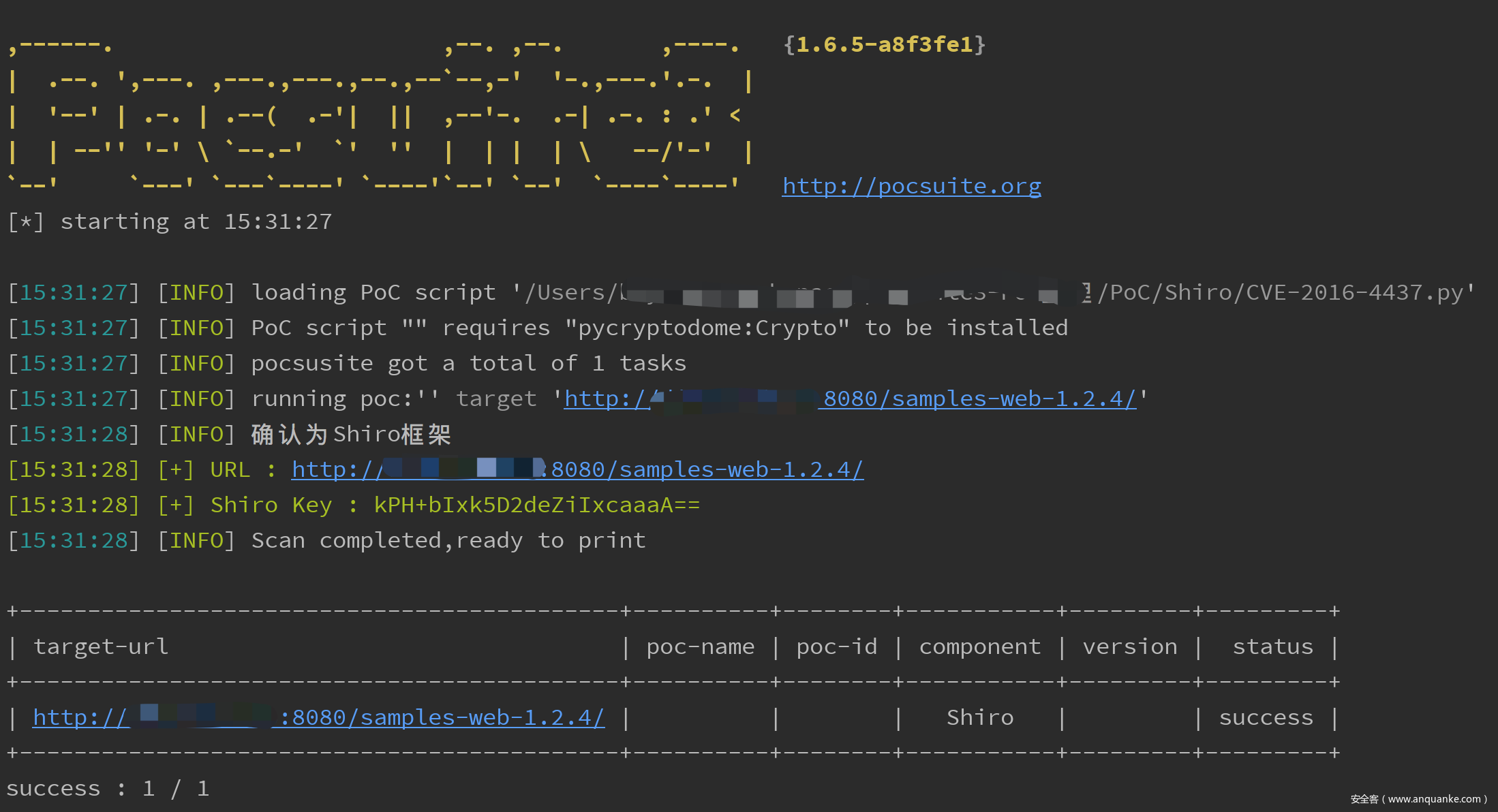This screenshot has width=1498, height=812.
Task: Click the 'success : 1 / 1' summary line
Action: tap(108, 788)
